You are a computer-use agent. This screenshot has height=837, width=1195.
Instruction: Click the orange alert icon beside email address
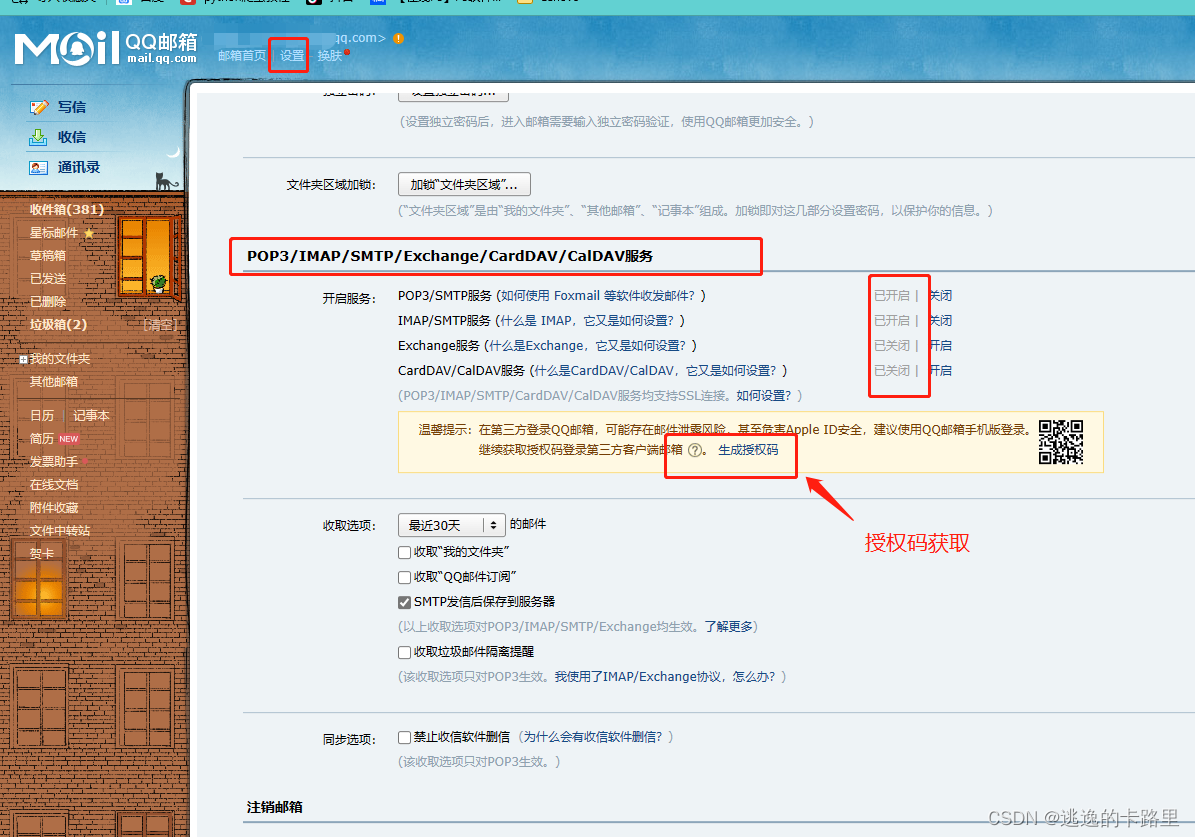pos(399,38)
